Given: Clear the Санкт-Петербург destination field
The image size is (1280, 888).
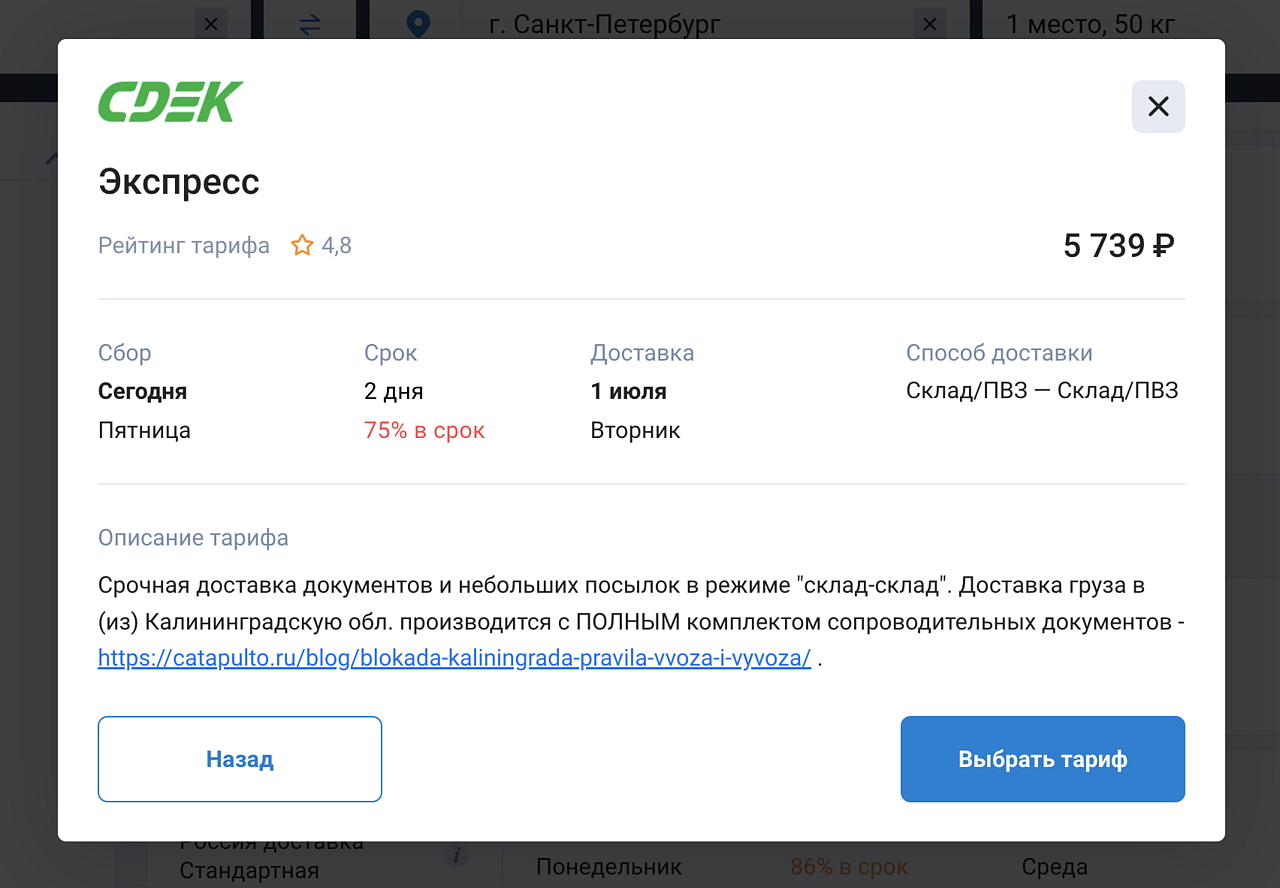Looking at the screenshot, I should (x=930, y=24).
